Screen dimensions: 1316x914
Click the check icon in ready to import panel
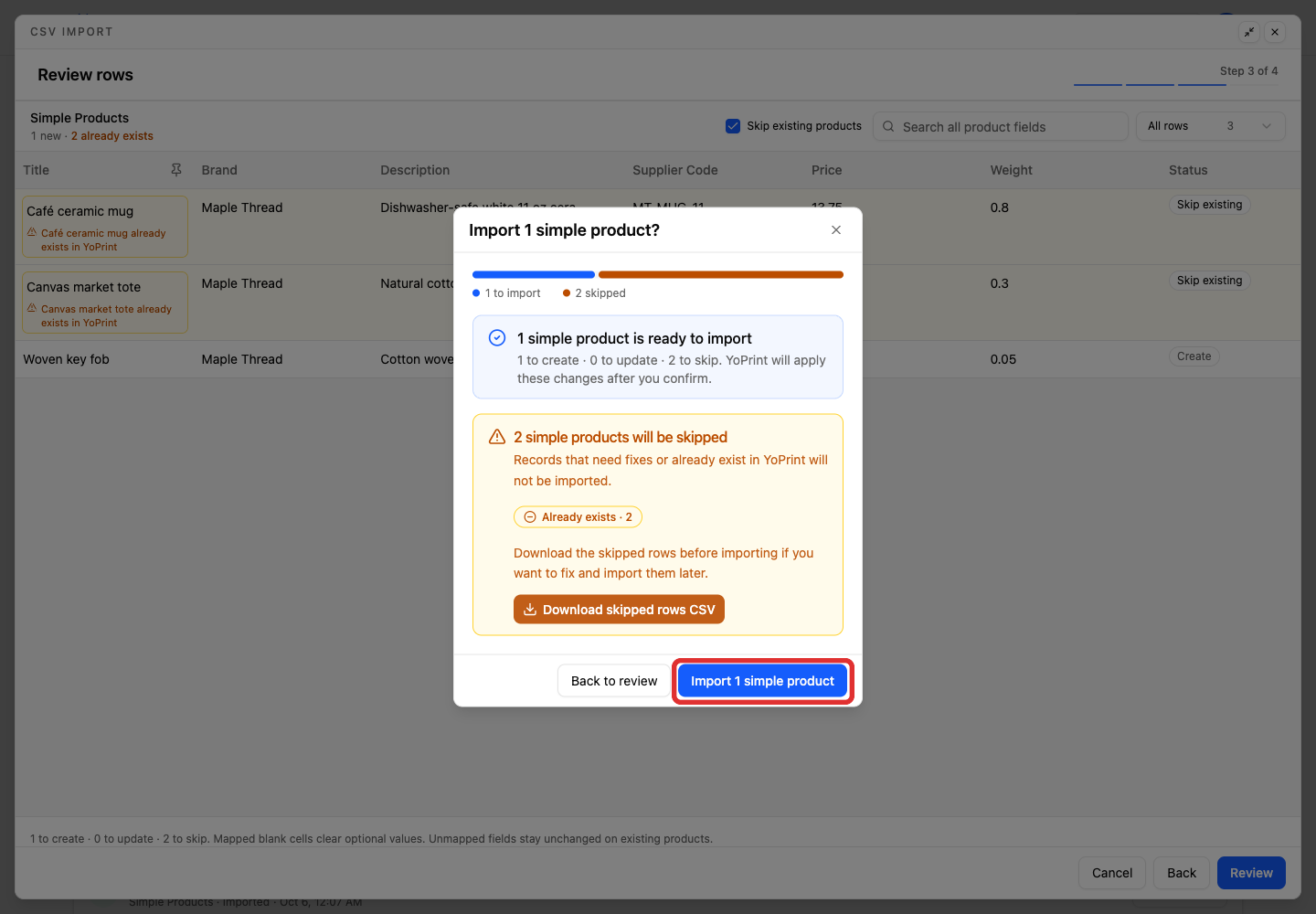(x=497, y=337)
